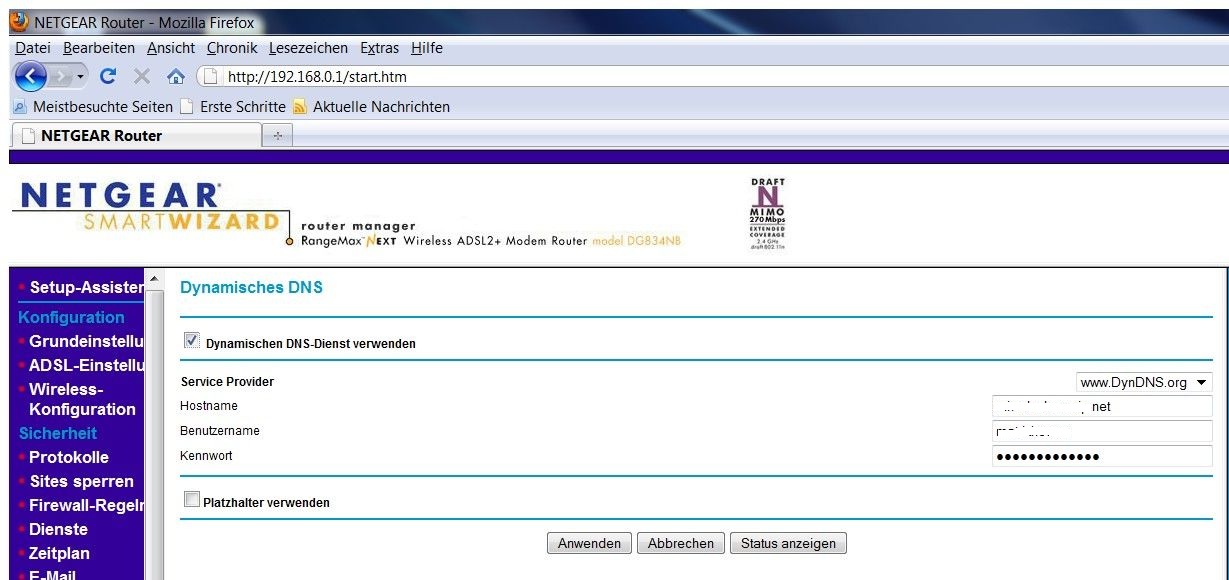Click the Sicherheit section heading

point(57,433)
